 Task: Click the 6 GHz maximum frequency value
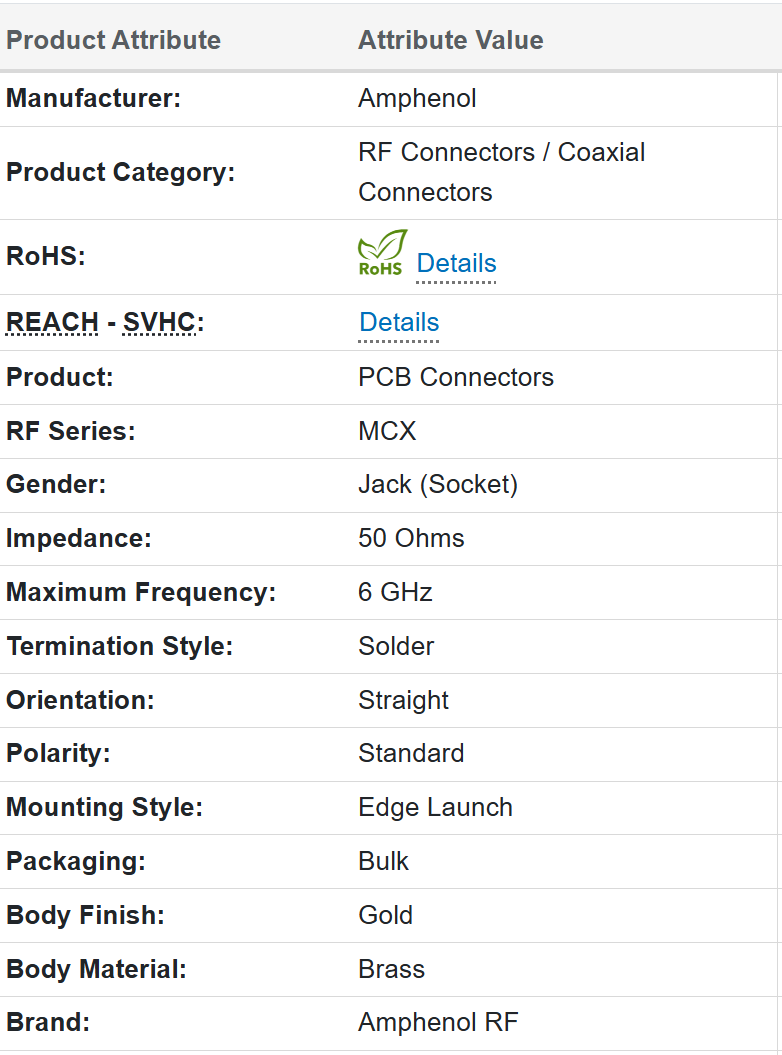point(395,592)
